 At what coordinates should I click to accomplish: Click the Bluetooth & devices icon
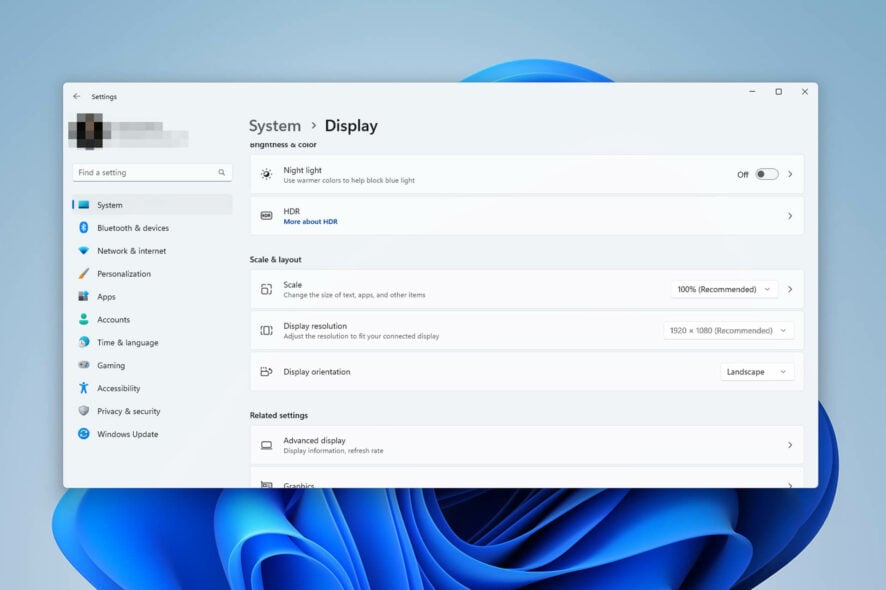click(84, 227)
